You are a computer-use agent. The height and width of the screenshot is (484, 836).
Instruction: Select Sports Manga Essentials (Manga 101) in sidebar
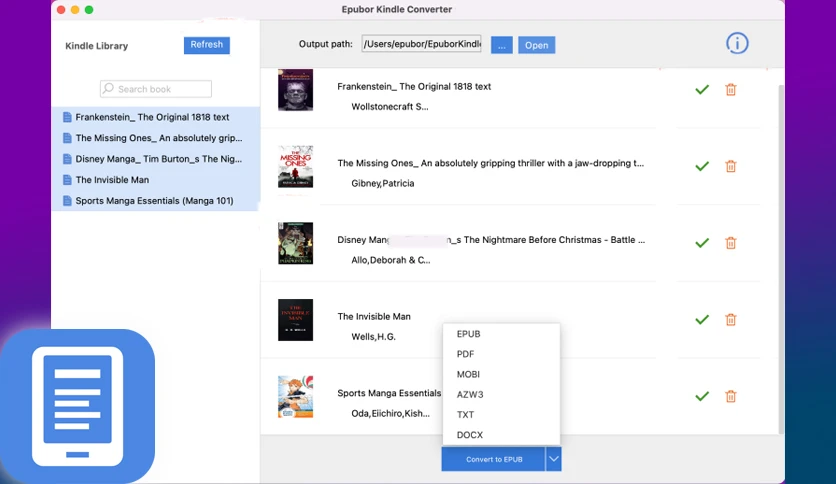(155, 201)
